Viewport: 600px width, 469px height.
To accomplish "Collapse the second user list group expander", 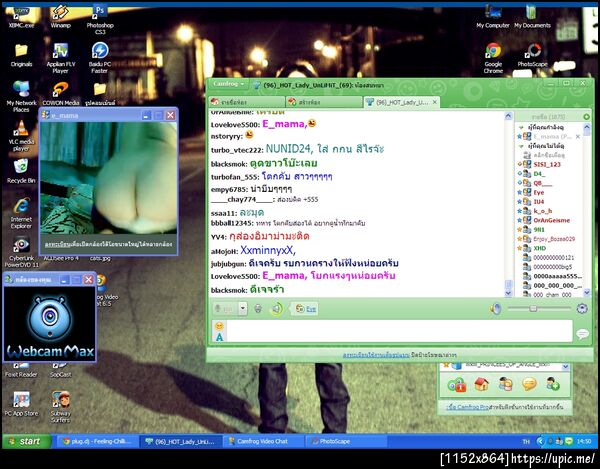I will click(521, 146).
